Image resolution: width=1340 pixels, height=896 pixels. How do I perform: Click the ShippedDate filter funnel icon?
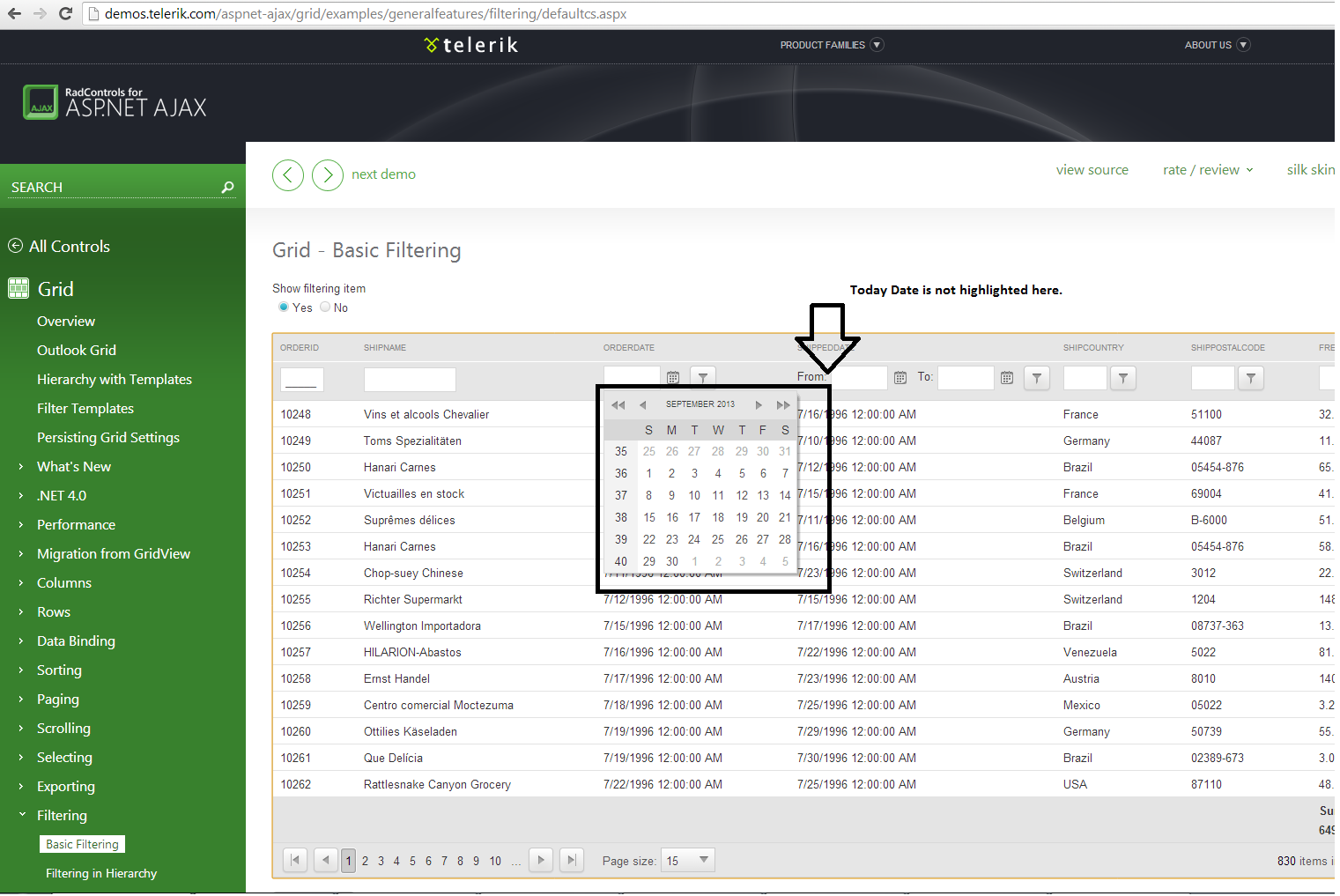tap(1037, 378)
